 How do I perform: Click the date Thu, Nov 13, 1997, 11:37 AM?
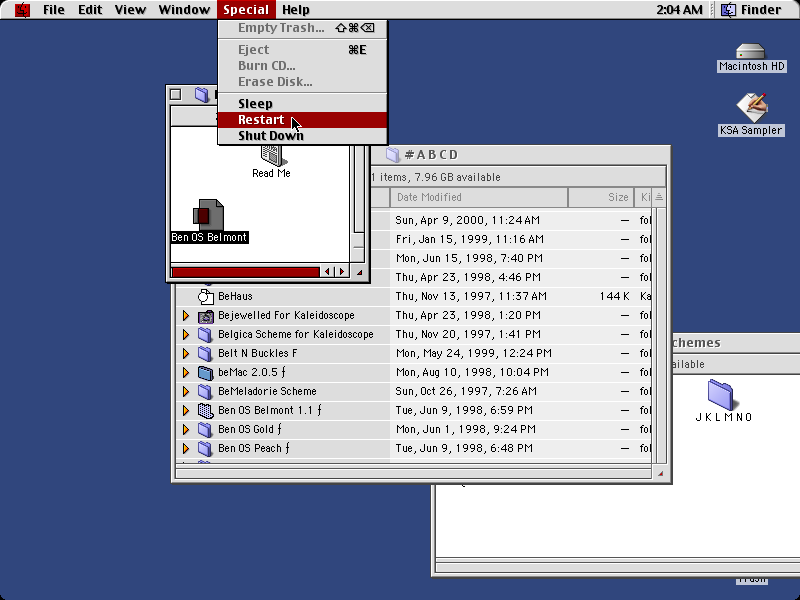click(x=471, y=296)
